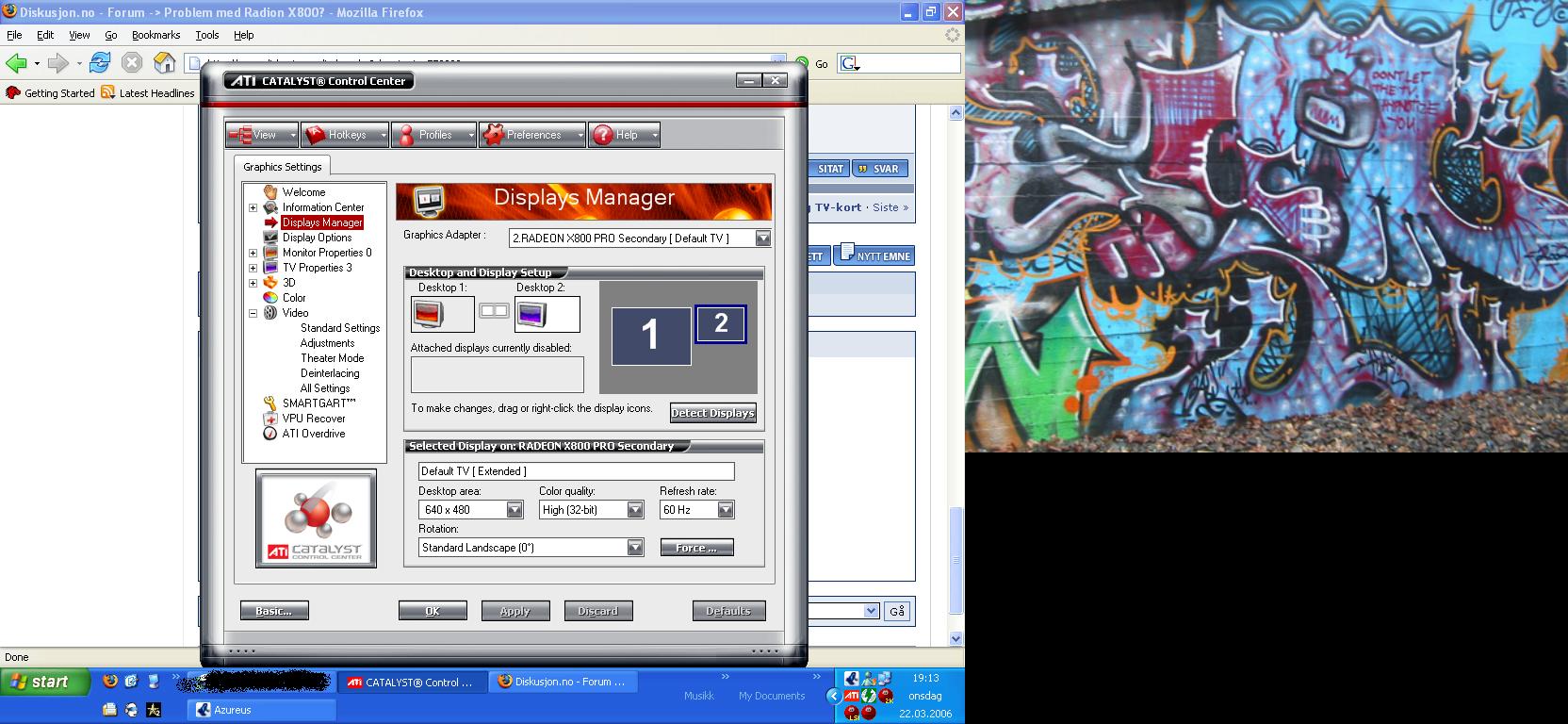Click ATI icon in system tray
This screenshot has height=724, width=1568.
(851, 696)
